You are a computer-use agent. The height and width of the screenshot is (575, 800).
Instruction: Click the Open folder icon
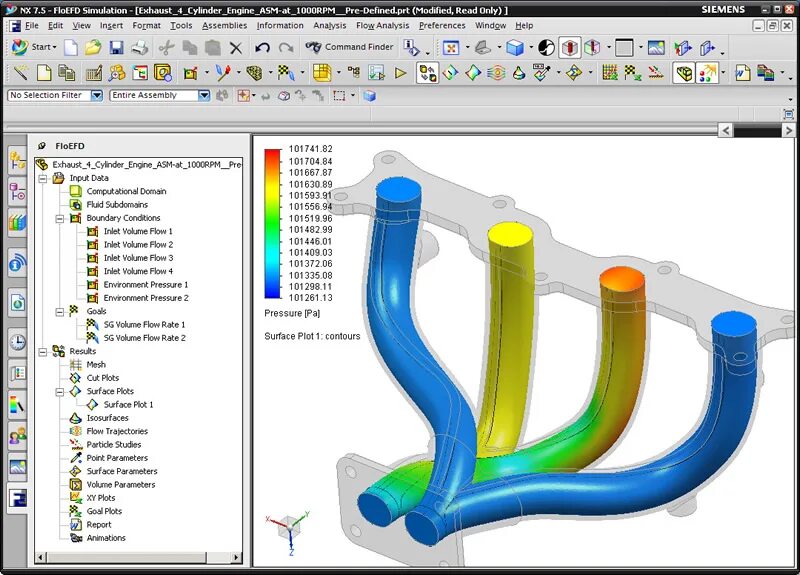(x=93, y=47)
